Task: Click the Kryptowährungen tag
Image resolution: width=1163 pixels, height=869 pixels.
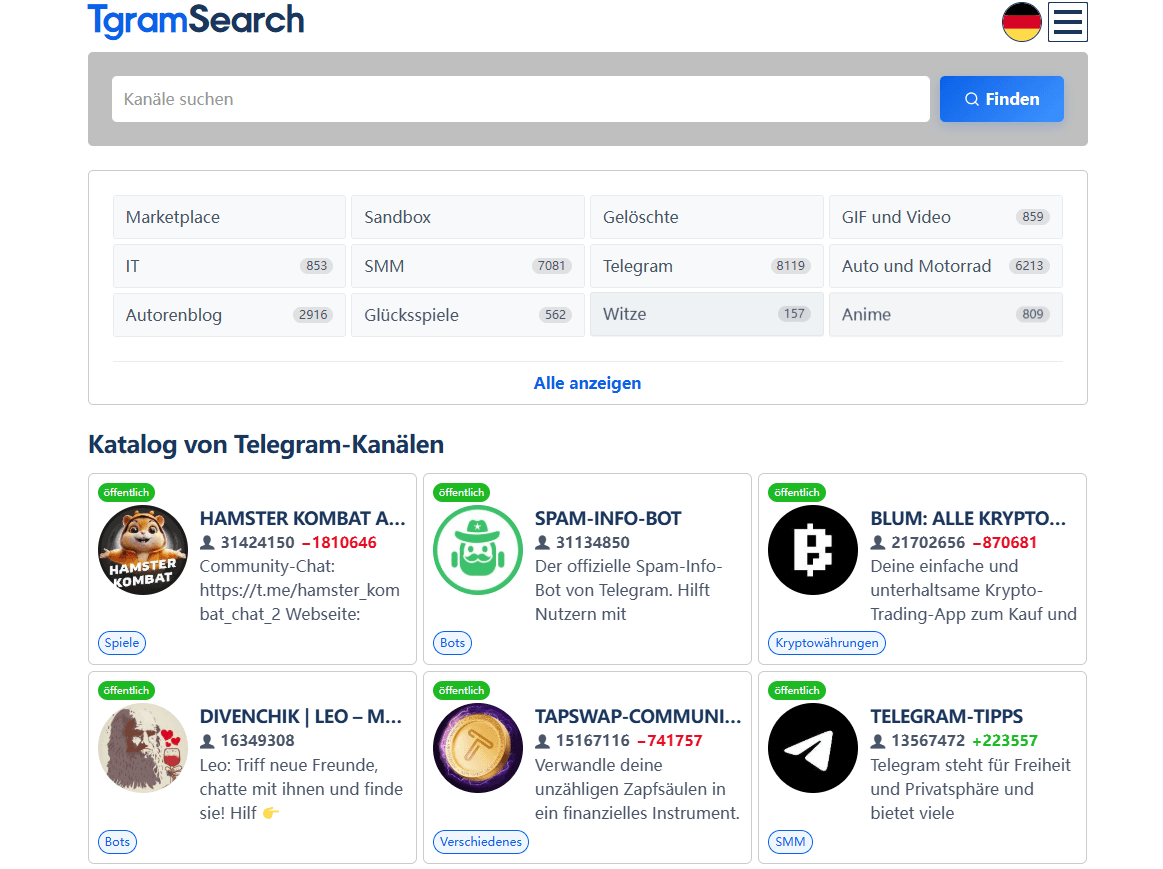Action: click(x=826, y=643)
